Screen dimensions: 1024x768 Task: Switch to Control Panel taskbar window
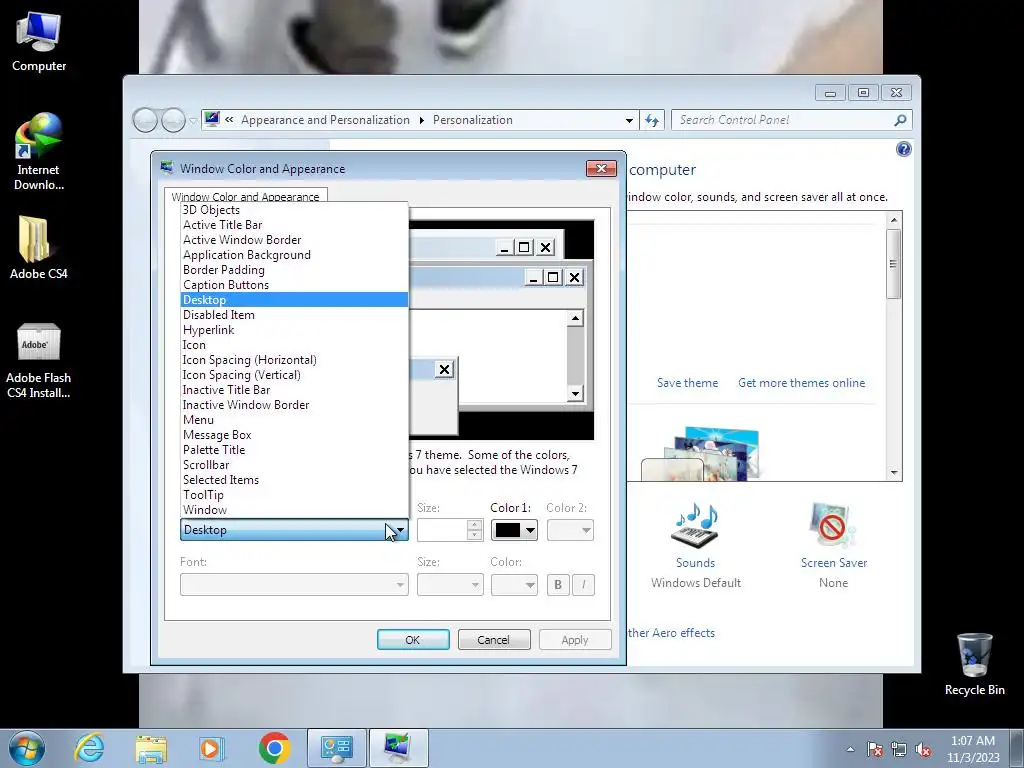click(x=336, y=748)
